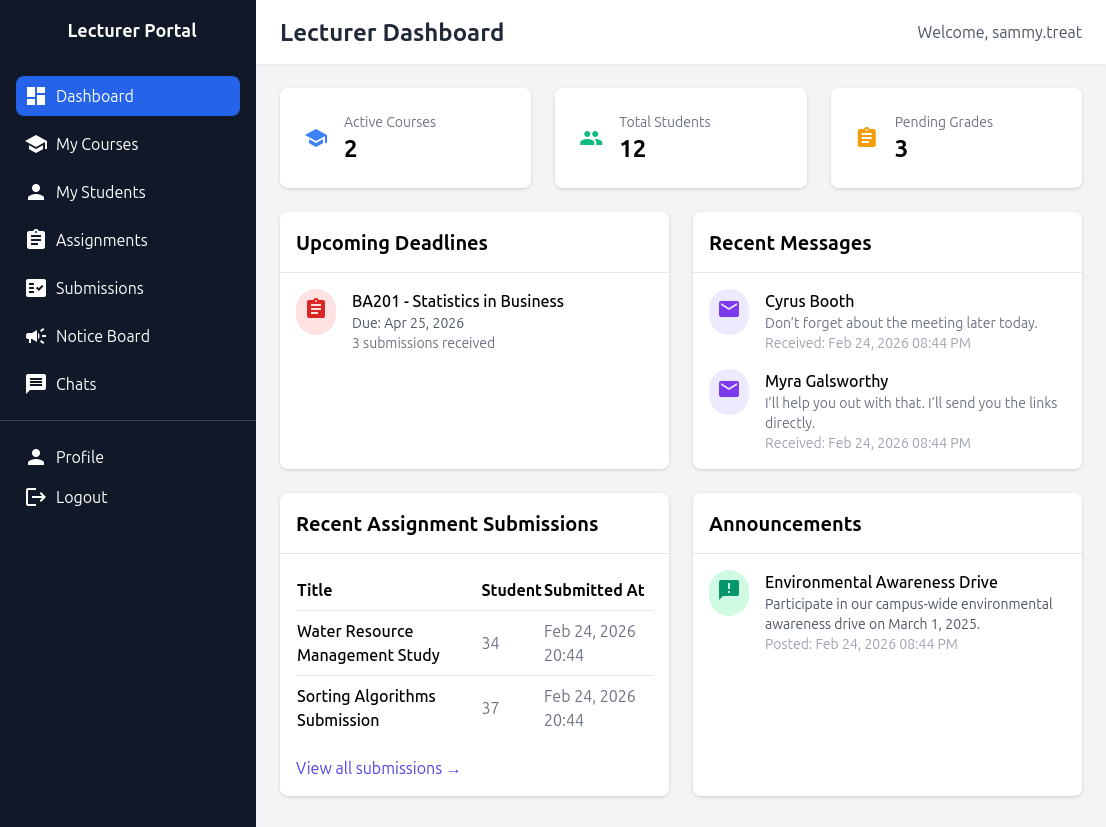Select the Total Students card
Screen dimensions: 1106x827
point(680,138)
